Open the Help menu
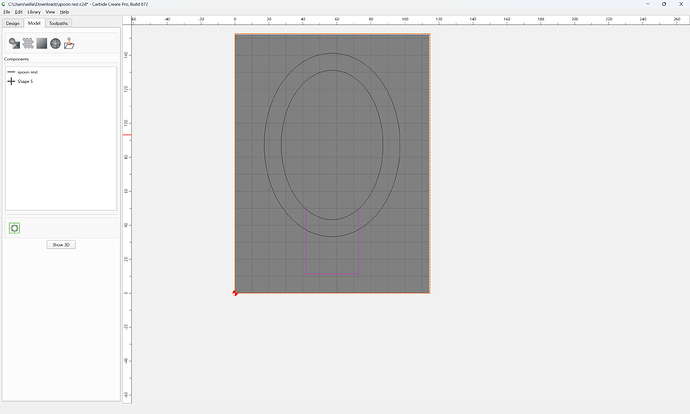690x414 pixels. point(64,12)
